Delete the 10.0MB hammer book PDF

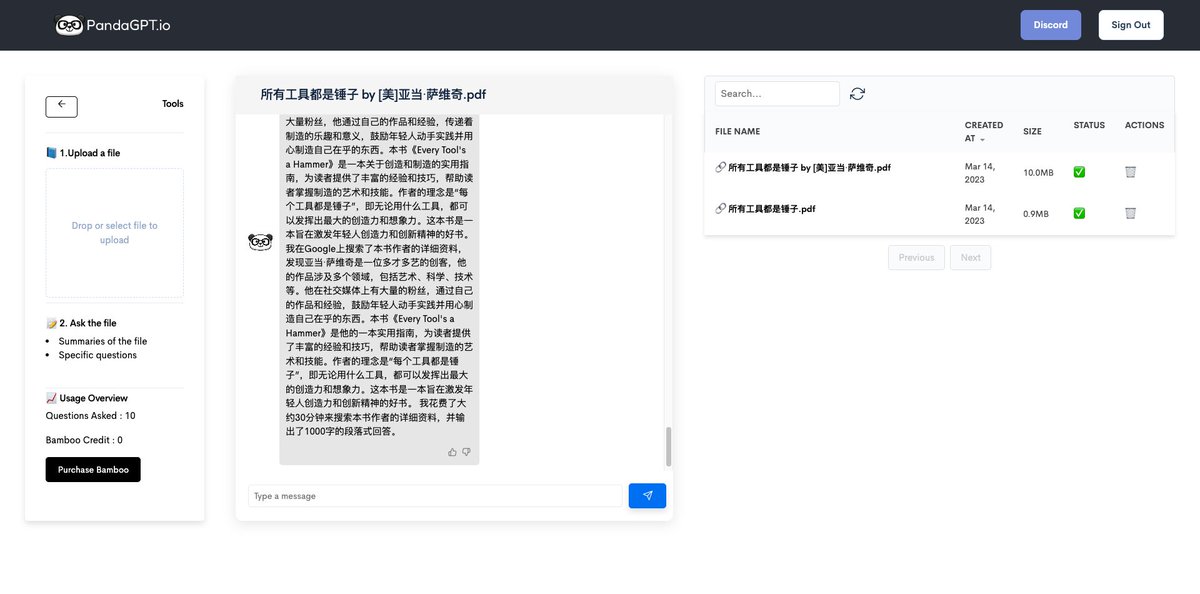point(1130,171)
